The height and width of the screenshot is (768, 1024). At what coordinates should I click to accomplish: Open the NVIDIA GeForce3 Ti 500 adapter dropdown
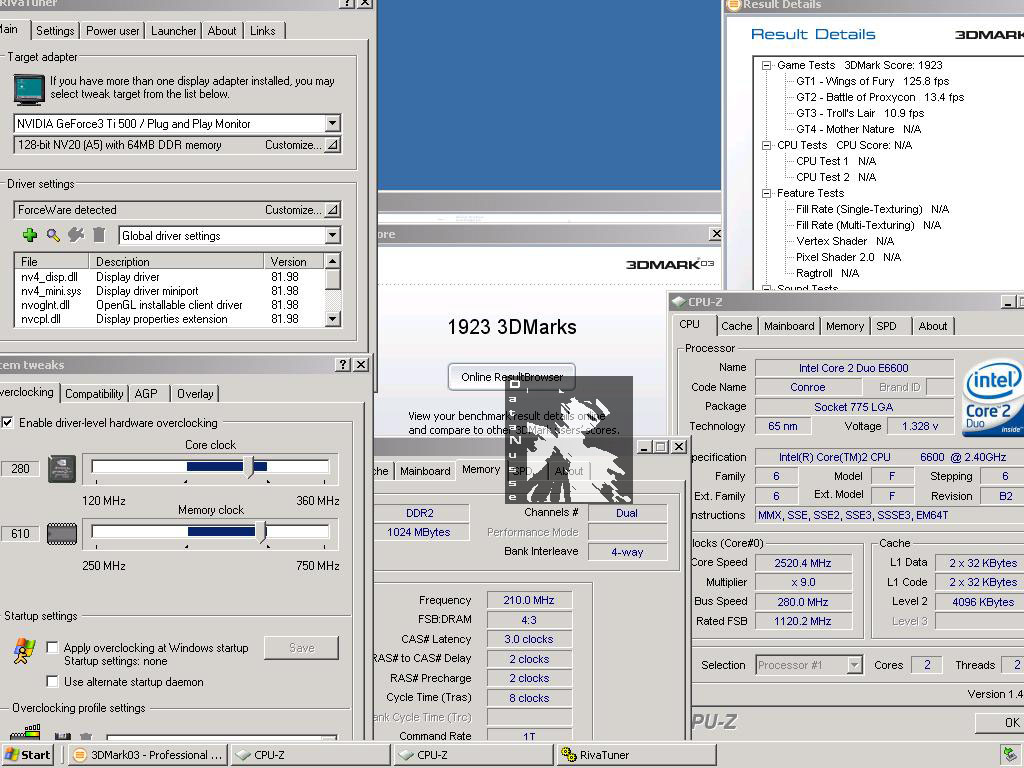pos(332,123)
